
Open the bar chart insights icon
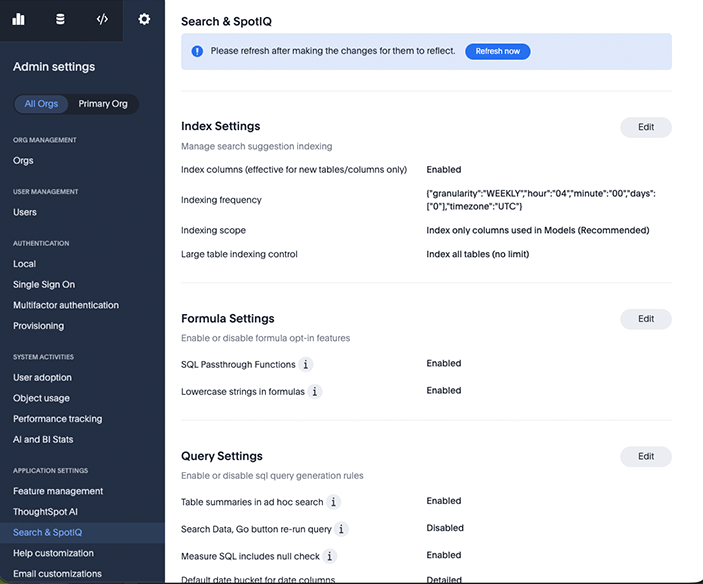pyautogui.click(x=18, y=19)
